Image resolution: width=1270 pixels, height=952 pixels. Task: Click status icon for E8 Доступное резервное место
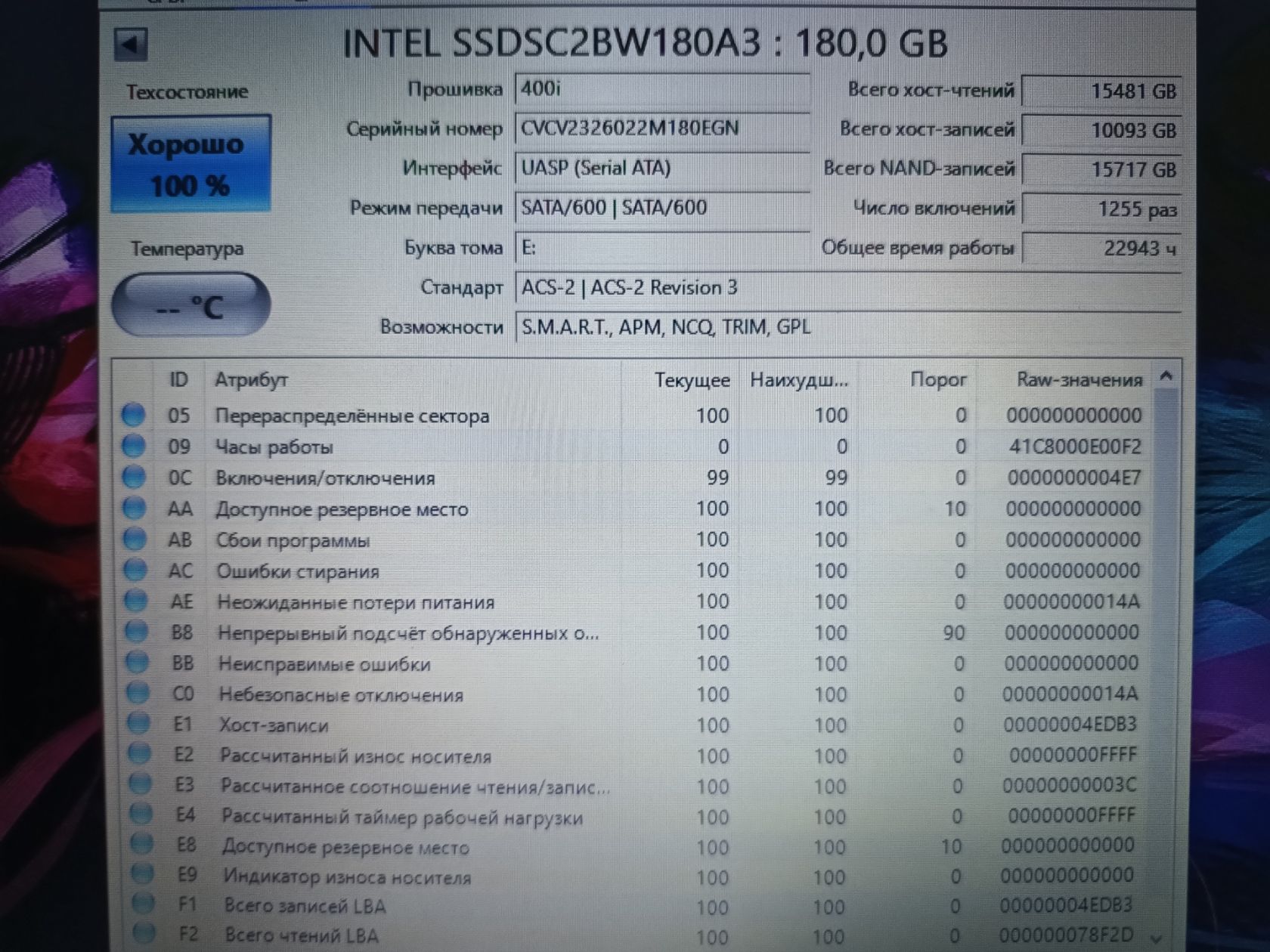coord(142,845)
